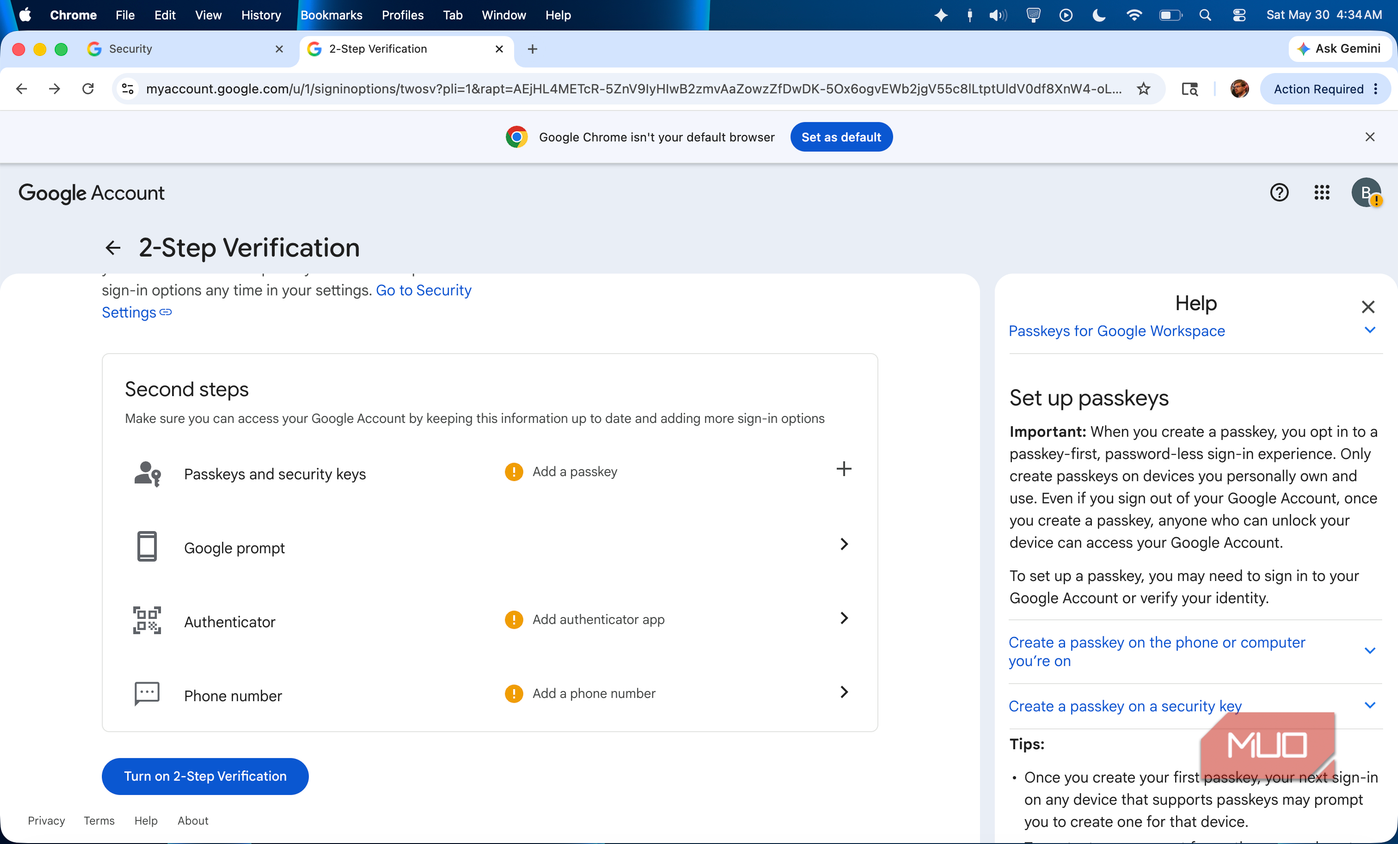Open Google prompt row chevron

point(844,544)
